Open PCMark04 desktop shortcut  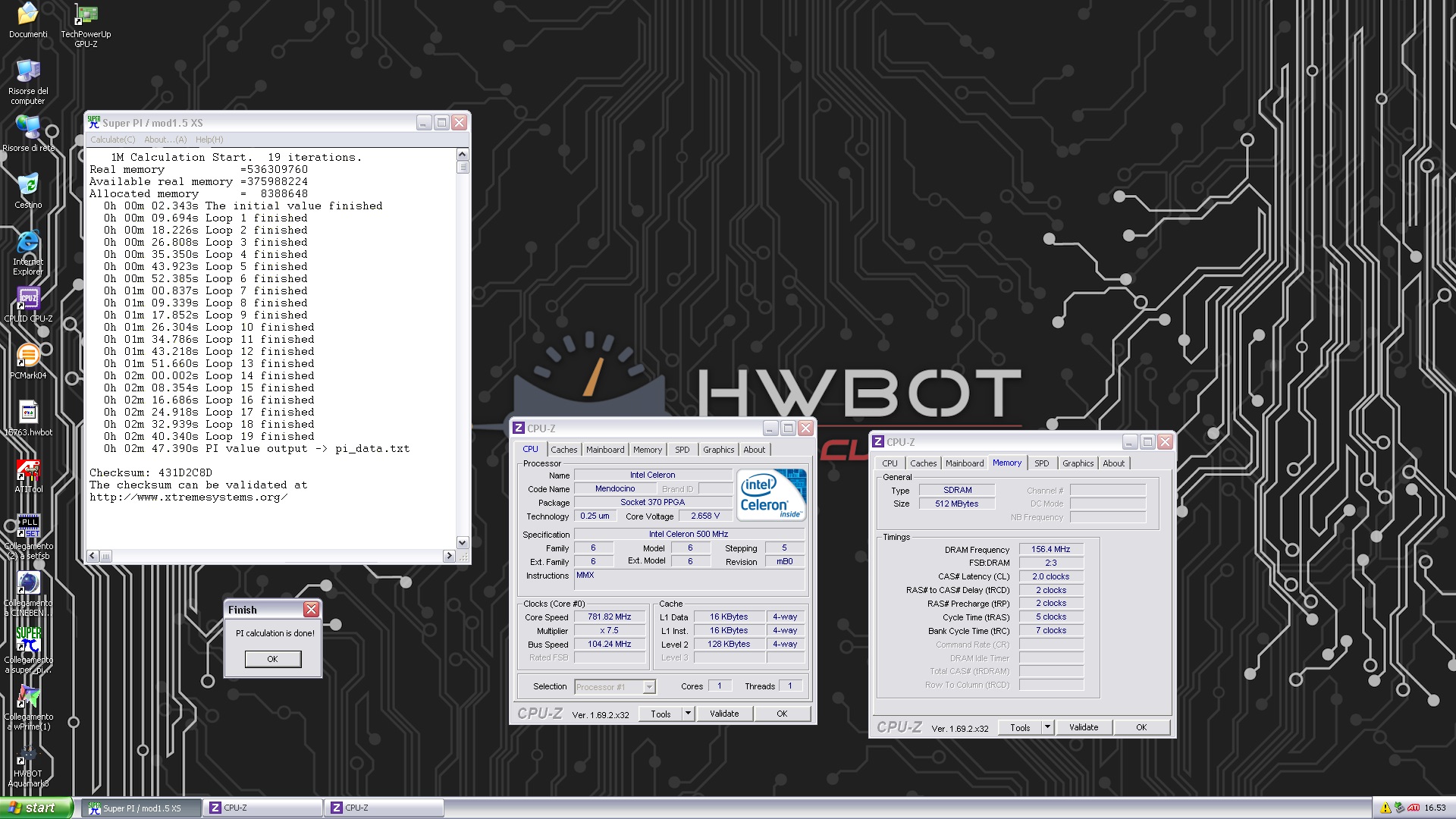(28, 361)
